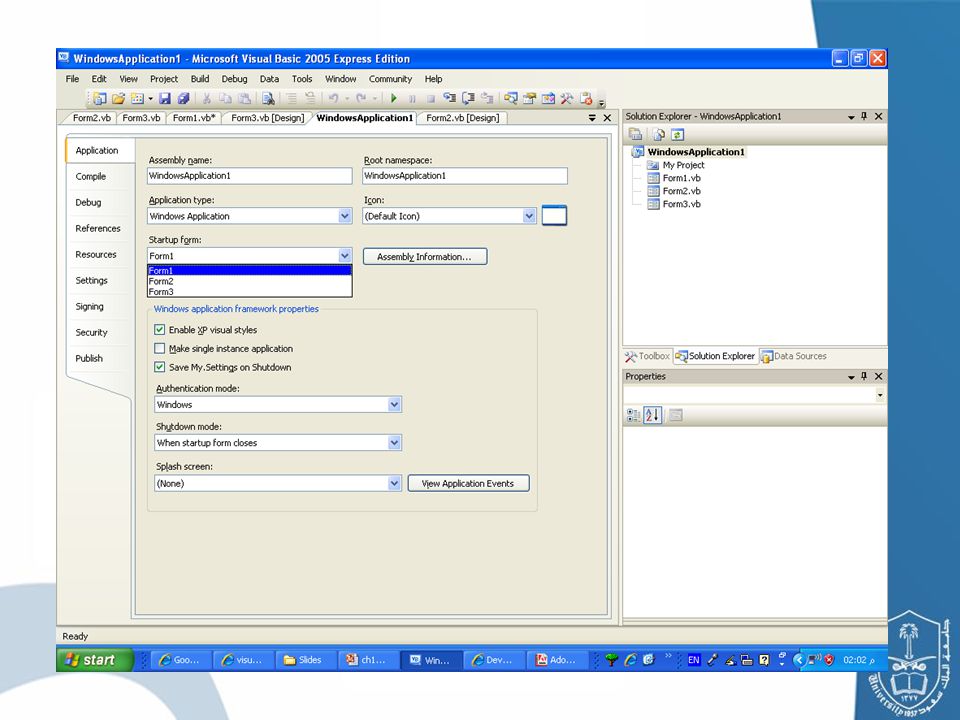Collapse the Startup form dropdown arrow
The image size is (960, 720).
point(345,256)
